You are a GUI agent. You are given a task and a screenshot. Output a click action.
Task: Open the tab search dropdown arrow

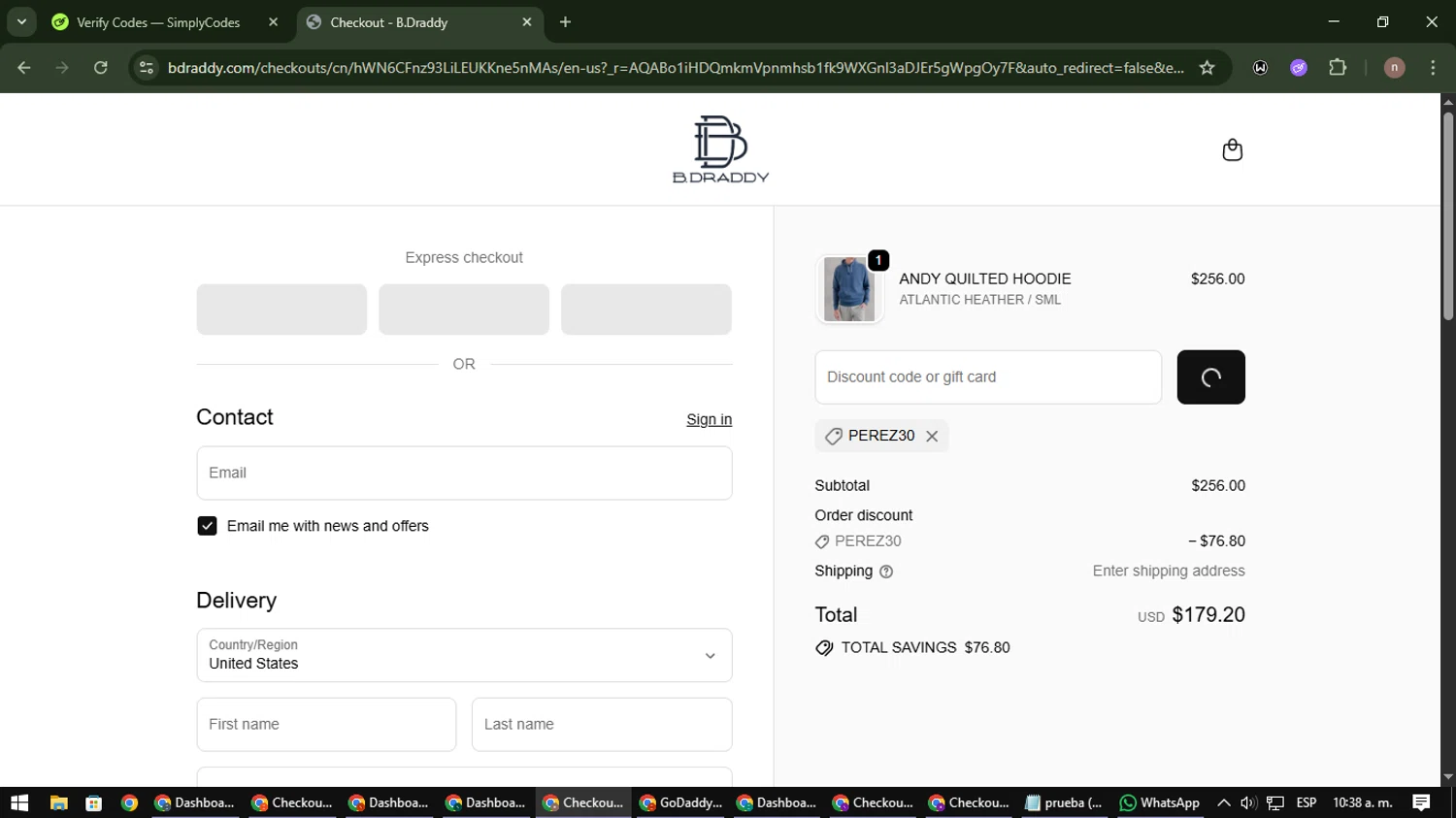pyautogui.click(x=21, y=22)
